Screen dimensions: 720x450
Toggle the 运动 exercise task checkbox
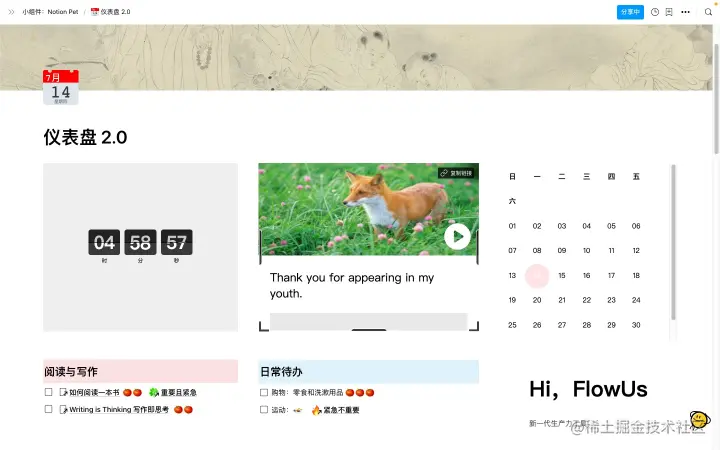264,410
